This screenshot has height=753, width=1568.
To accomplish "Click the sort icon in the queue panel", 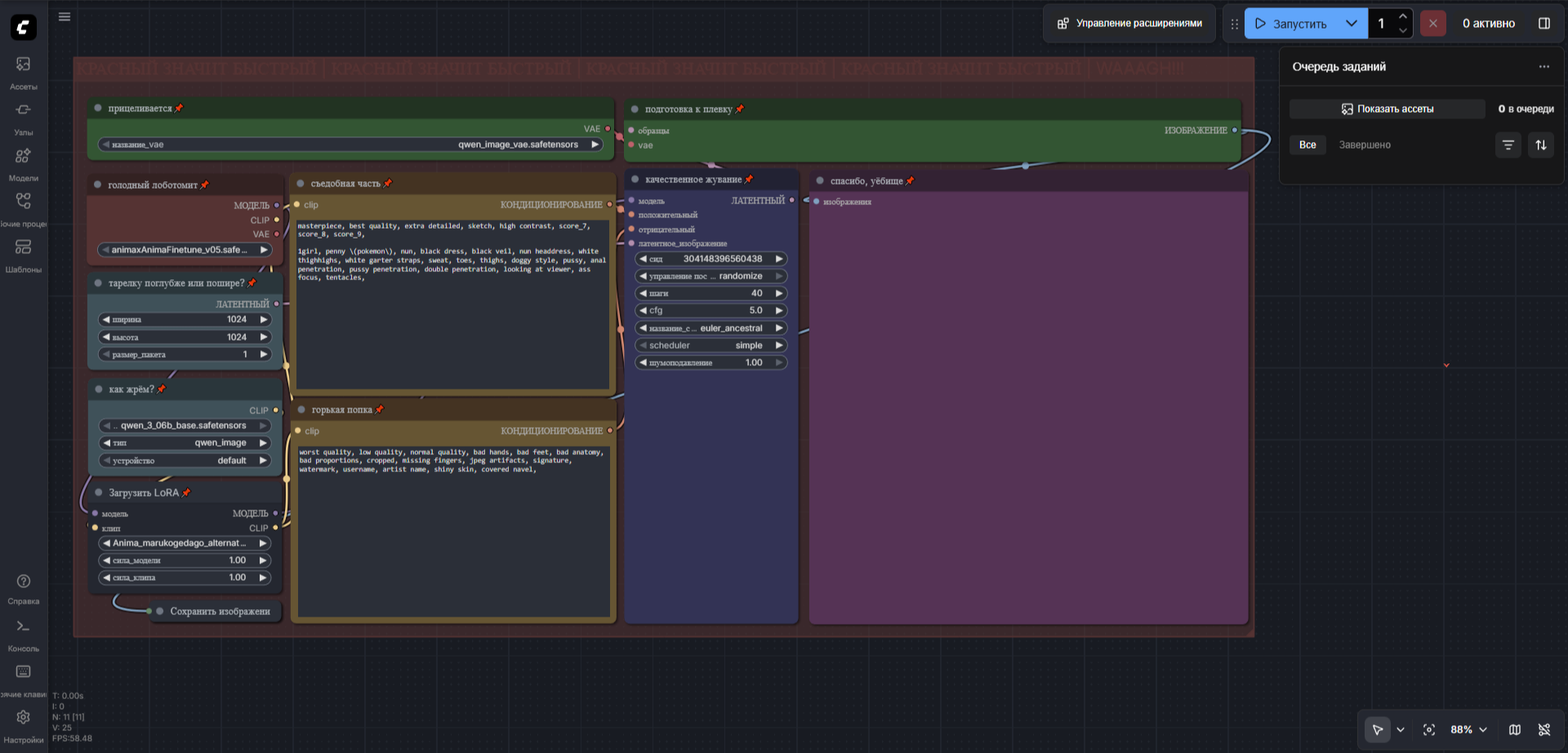I will pos(1541,145).
